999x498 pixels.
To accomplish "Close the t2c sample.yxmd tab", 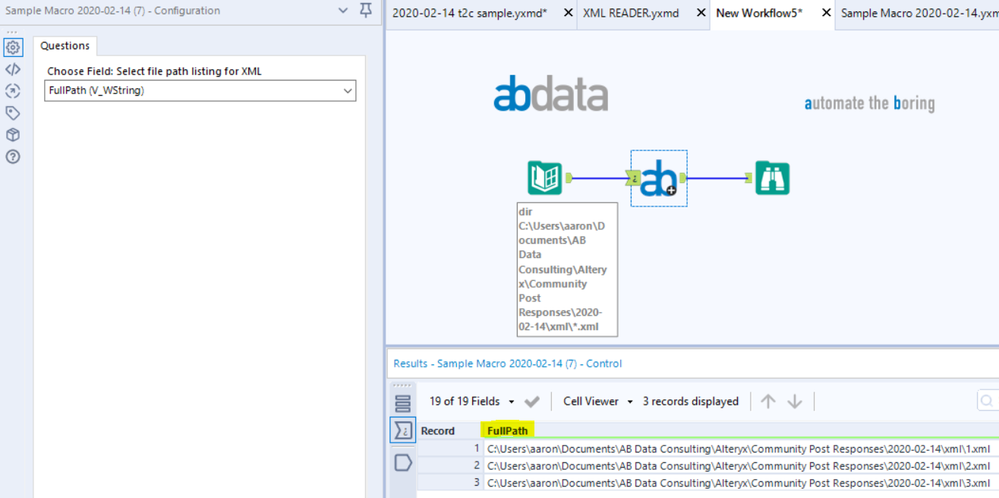I will 568,13.
